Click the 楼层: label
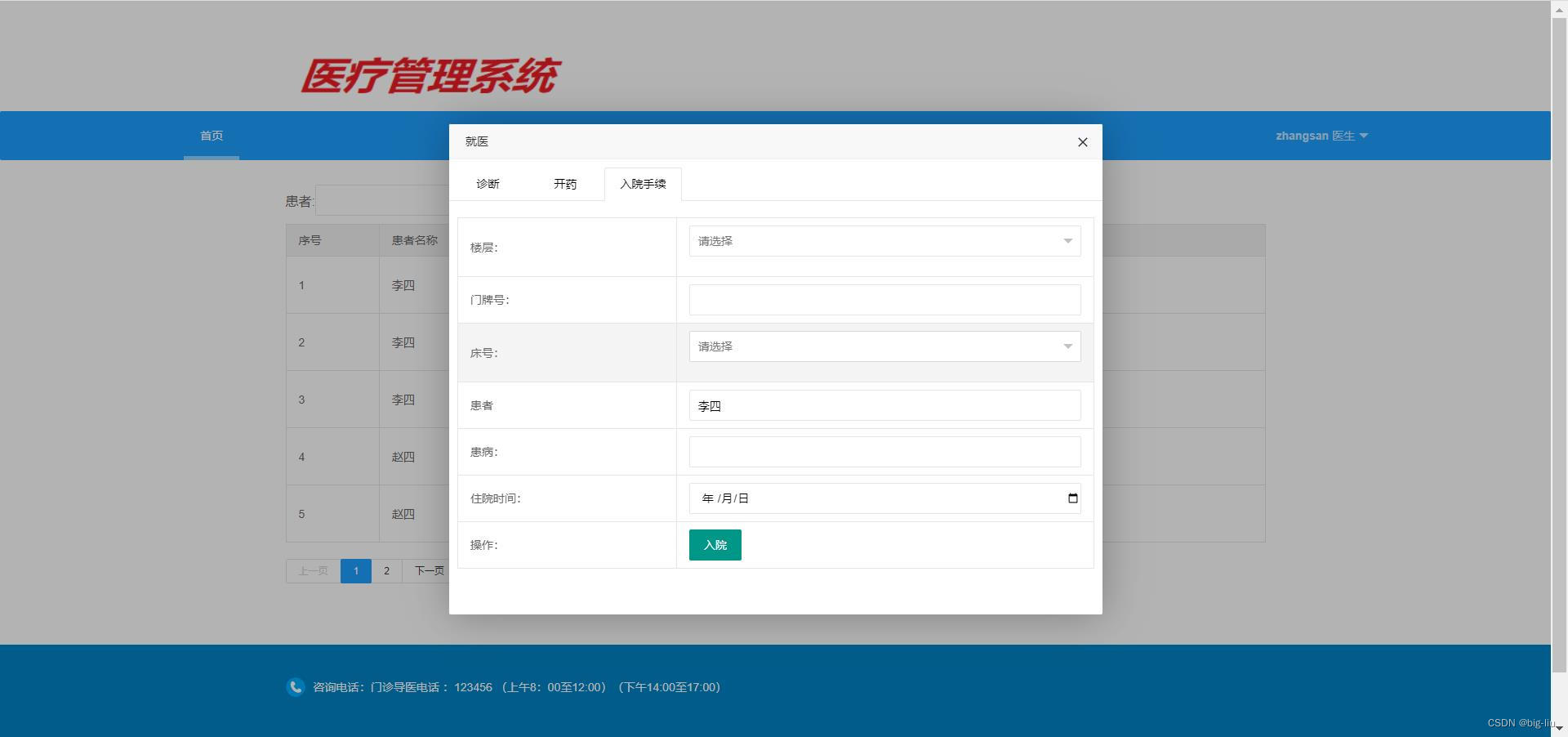 pos(483,248)
